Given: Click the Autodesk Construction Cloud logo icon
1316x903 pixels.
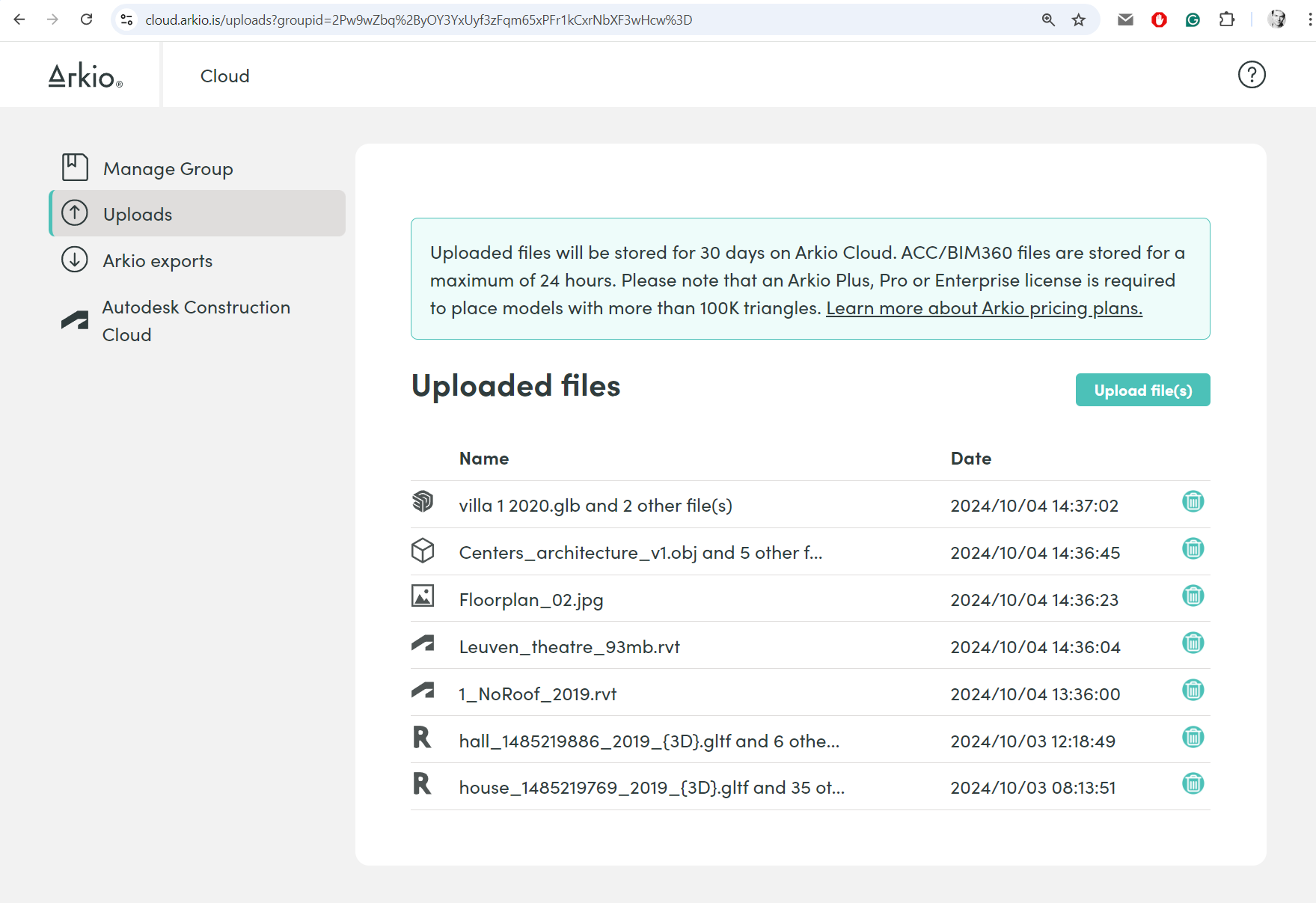Looking at the screenshot, I should point(75,321).
